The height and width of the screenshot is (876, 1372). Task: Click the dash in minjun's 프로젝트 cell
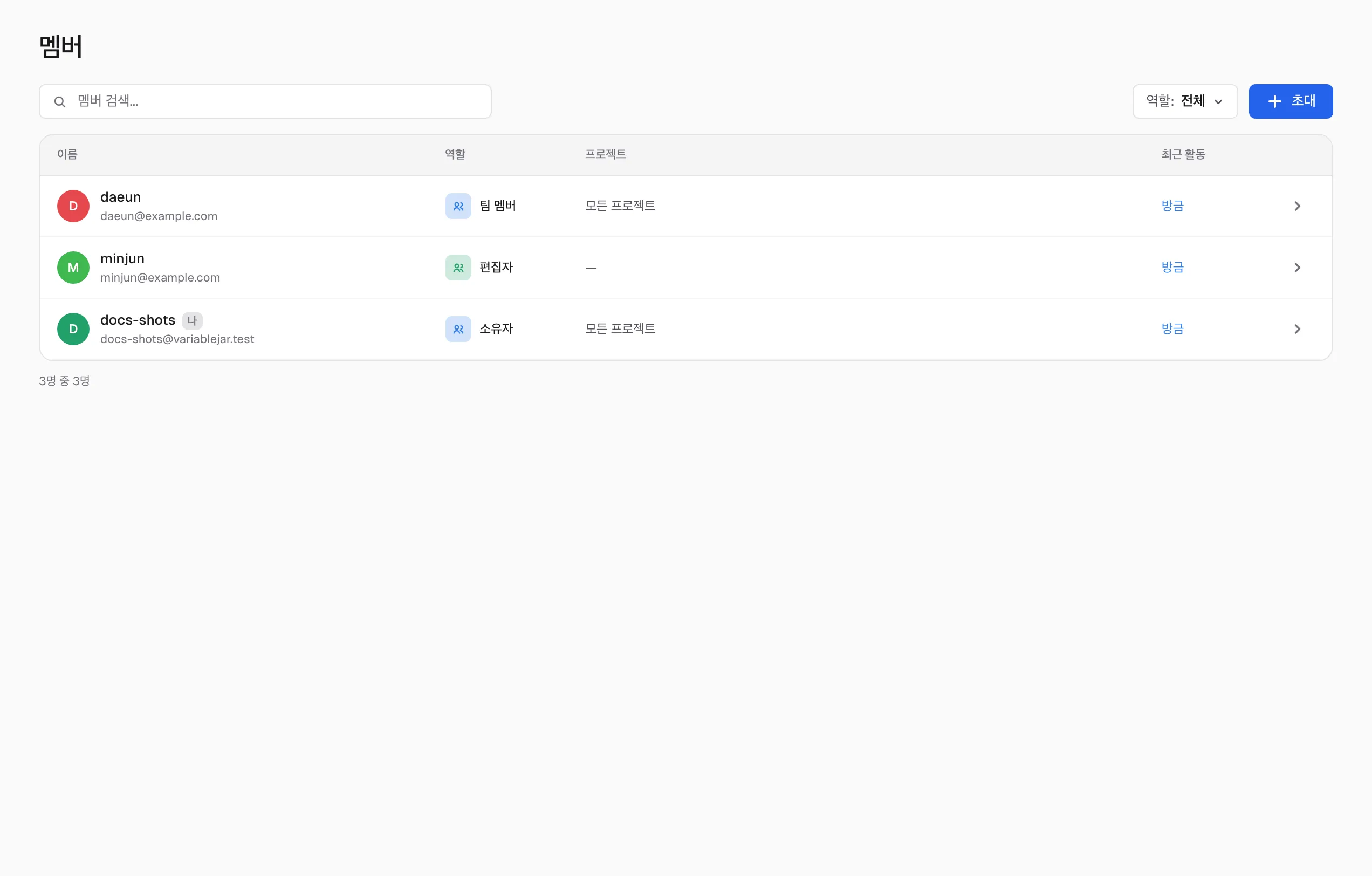[x=591, y=268]
